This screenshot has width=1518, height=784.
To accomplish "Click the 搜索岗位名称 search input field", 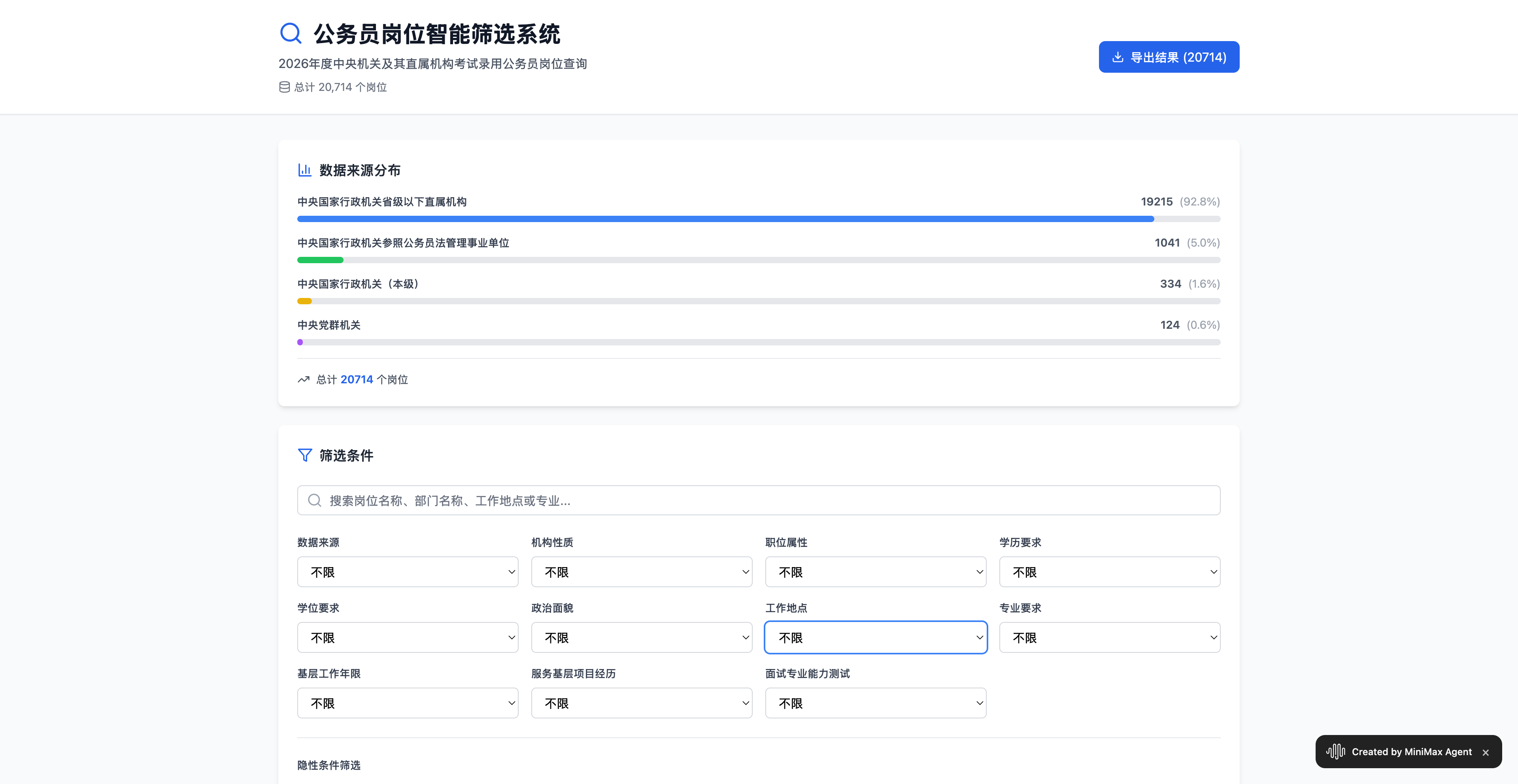I will 766,501.
